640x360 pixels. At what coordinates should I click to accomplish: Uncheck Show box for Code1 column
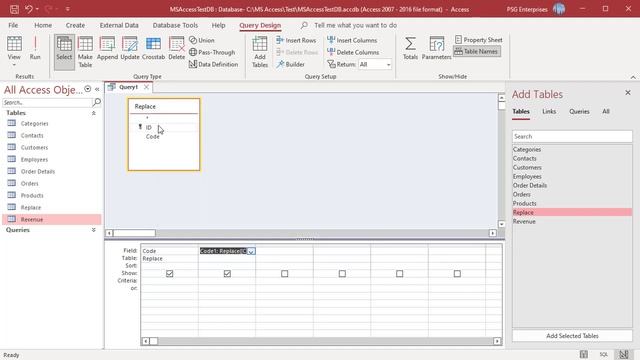pyautogui.click(x=227, y=273)
